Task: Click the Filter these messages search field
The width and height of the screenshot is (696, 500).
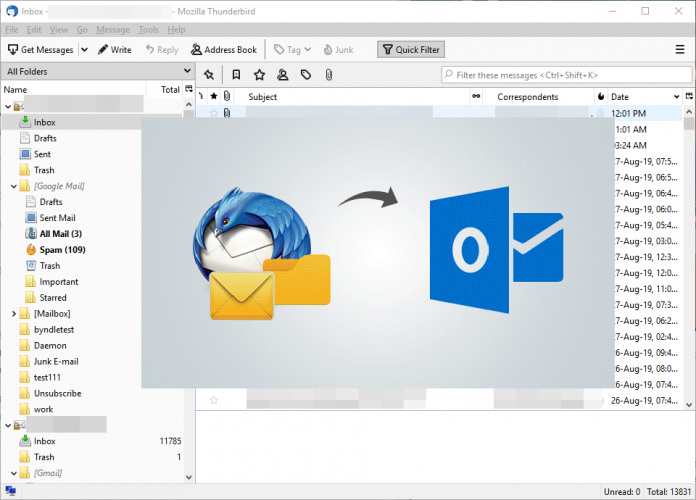Action: (x=566, y=75)
